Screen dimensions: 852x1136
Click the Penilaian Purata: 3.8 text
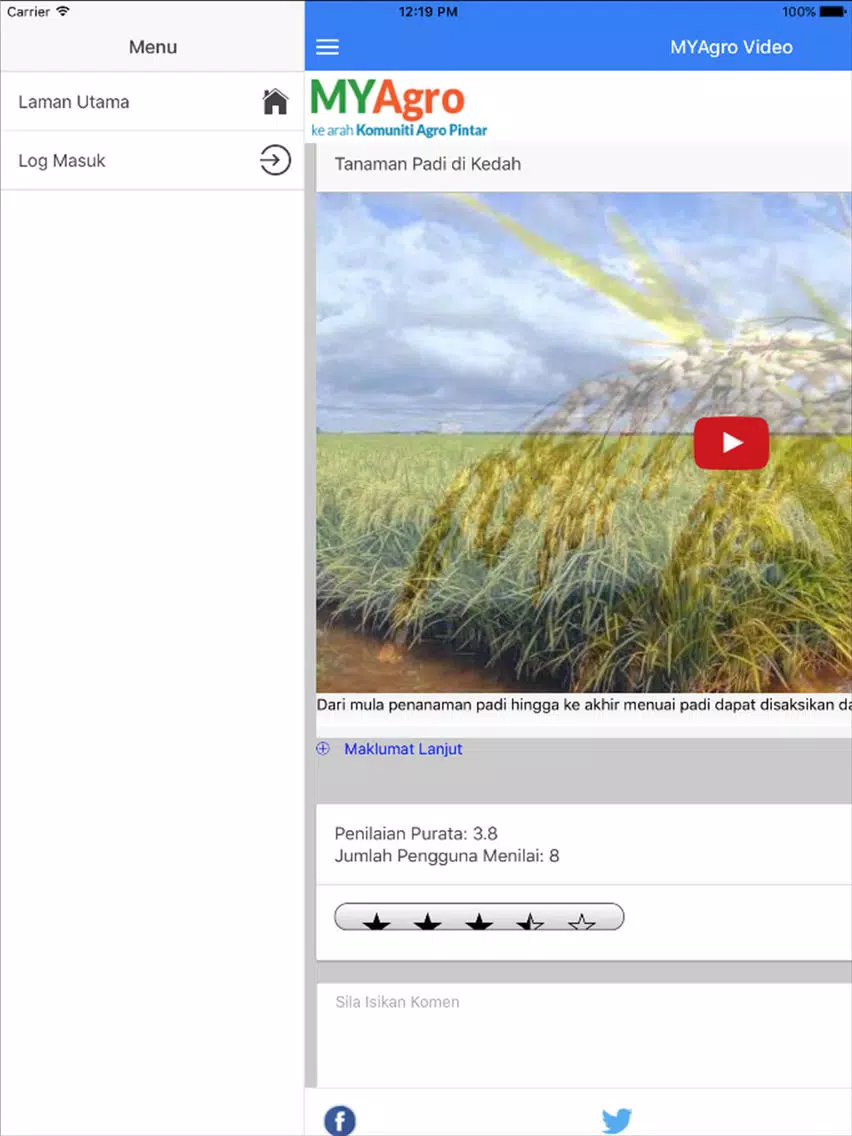coord(416,833)
